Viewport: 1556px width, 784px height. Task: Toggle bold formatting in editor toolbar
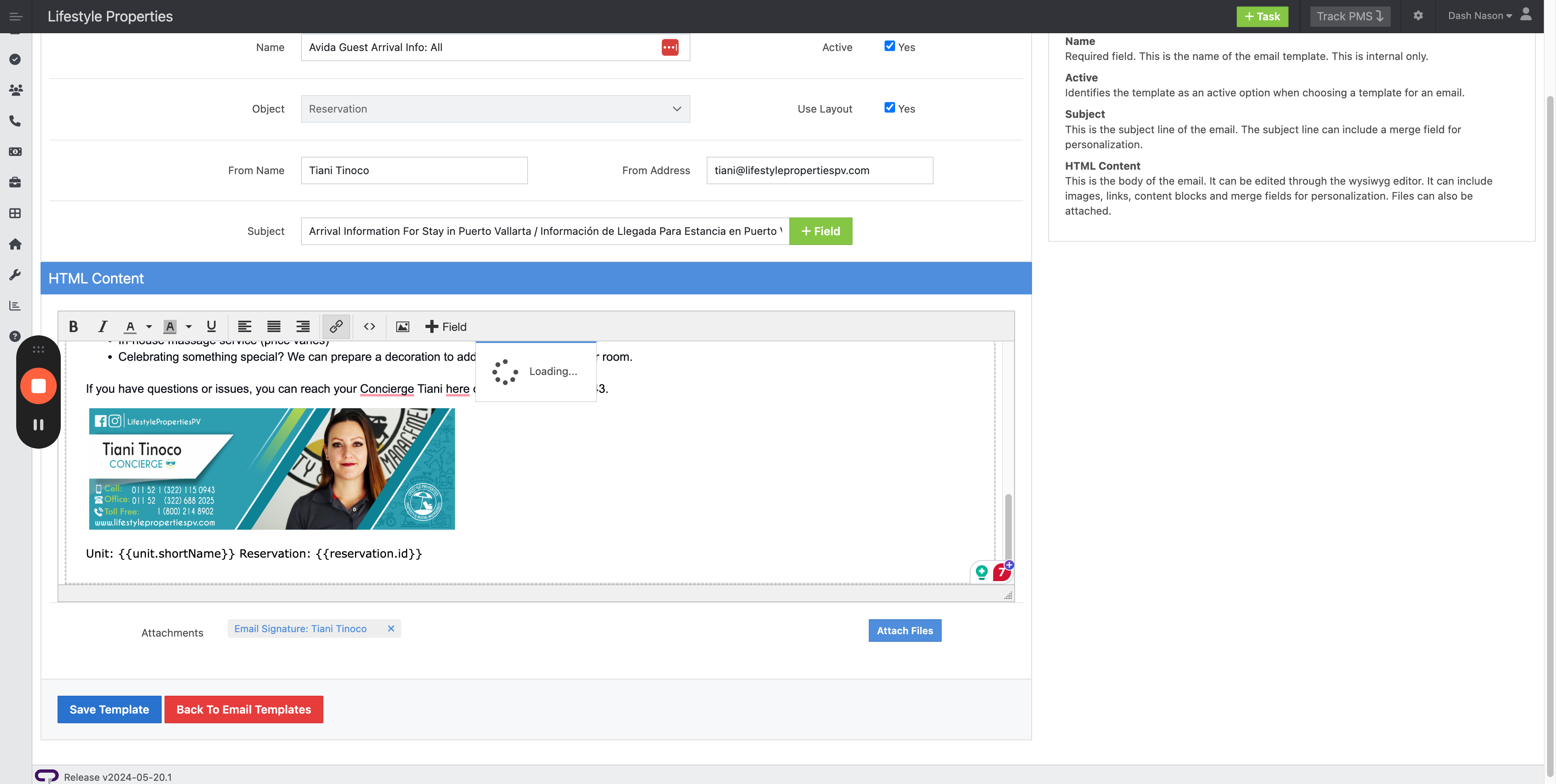tap(73, 326)
